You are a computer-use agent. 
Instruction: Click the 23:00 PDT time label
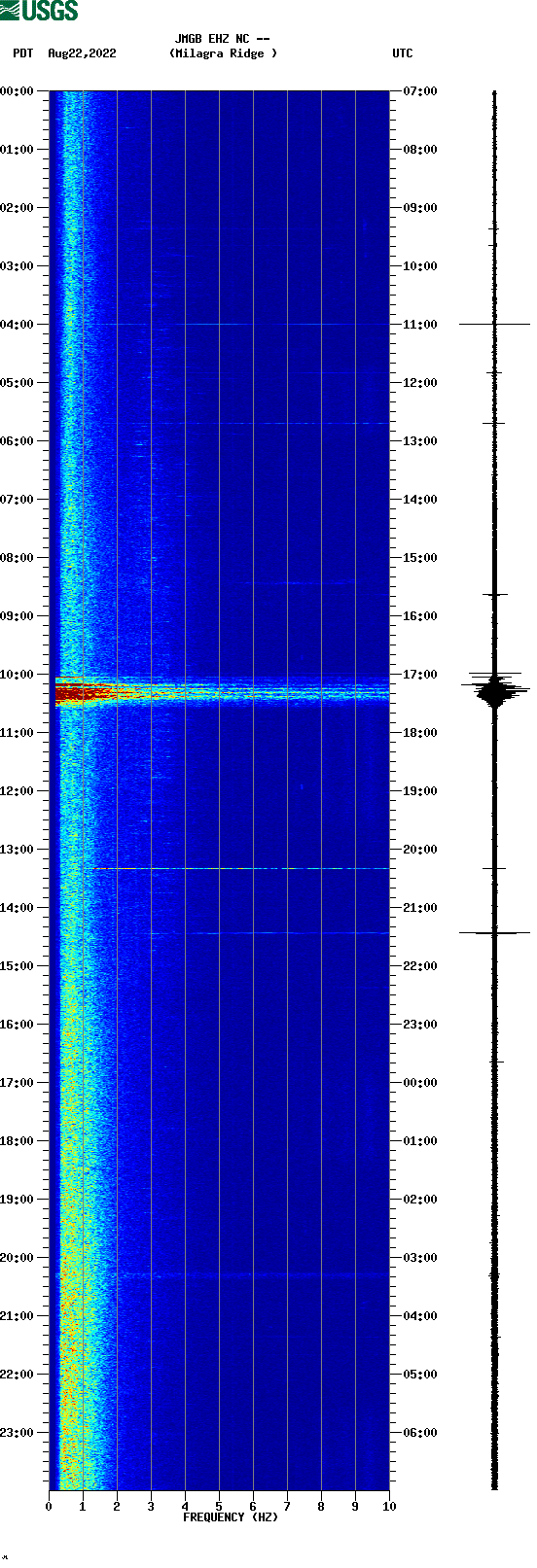(17, 1433)
